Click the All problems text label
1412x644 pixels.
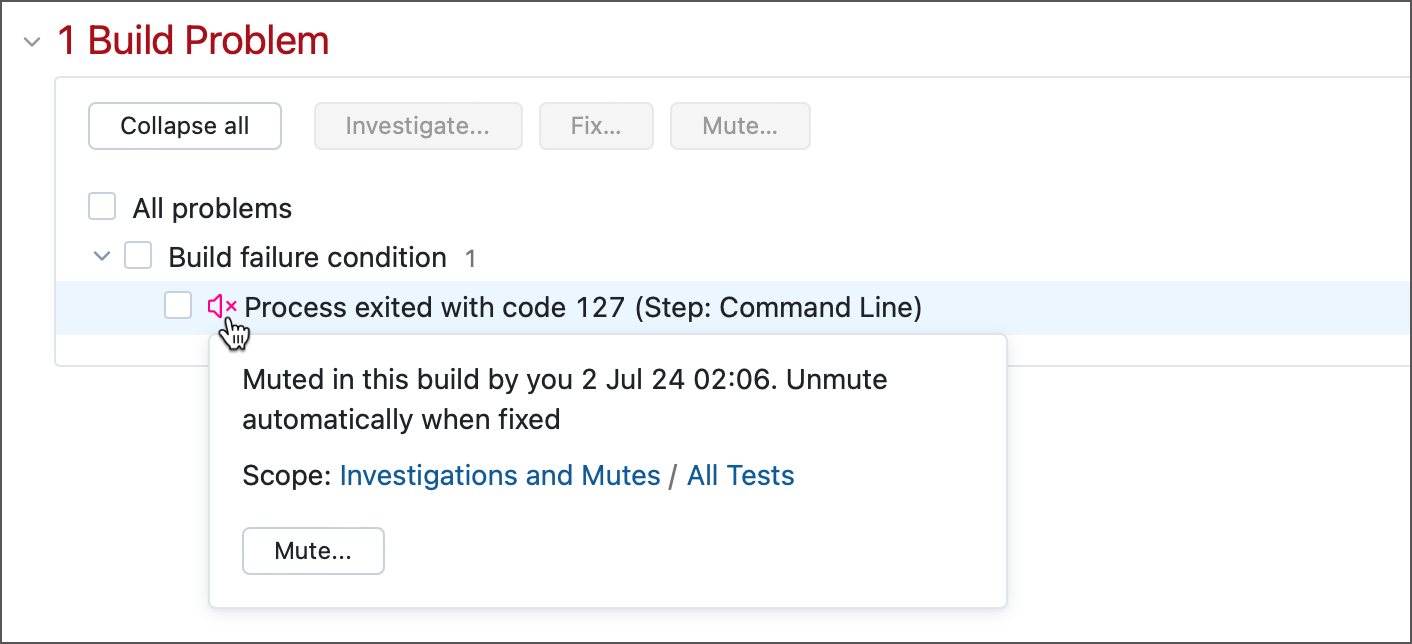tap(212, 208)
